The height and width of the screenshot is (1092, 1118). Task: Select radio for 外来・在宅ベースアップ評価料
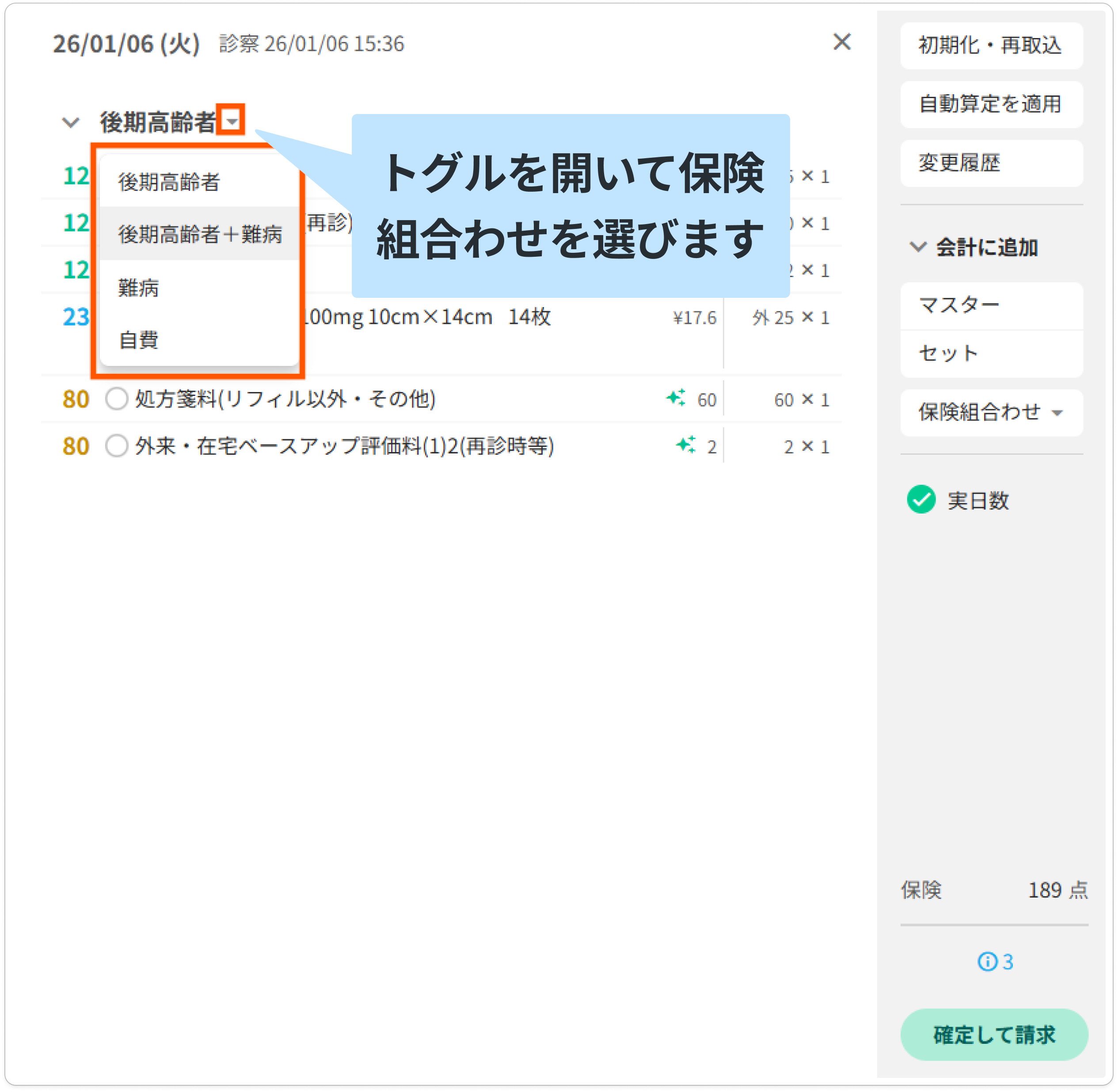(117, 445)
